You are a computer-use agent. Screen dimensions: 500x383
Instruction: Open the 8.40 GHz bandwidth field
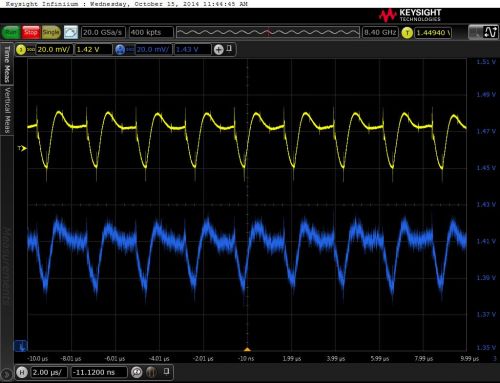[x=380, y=32]
